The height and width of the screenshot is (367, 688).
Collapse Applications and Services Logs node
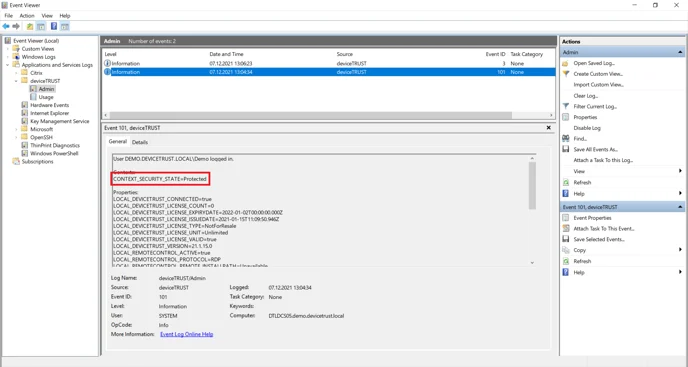pyautogui.click(x=7, y=65)
